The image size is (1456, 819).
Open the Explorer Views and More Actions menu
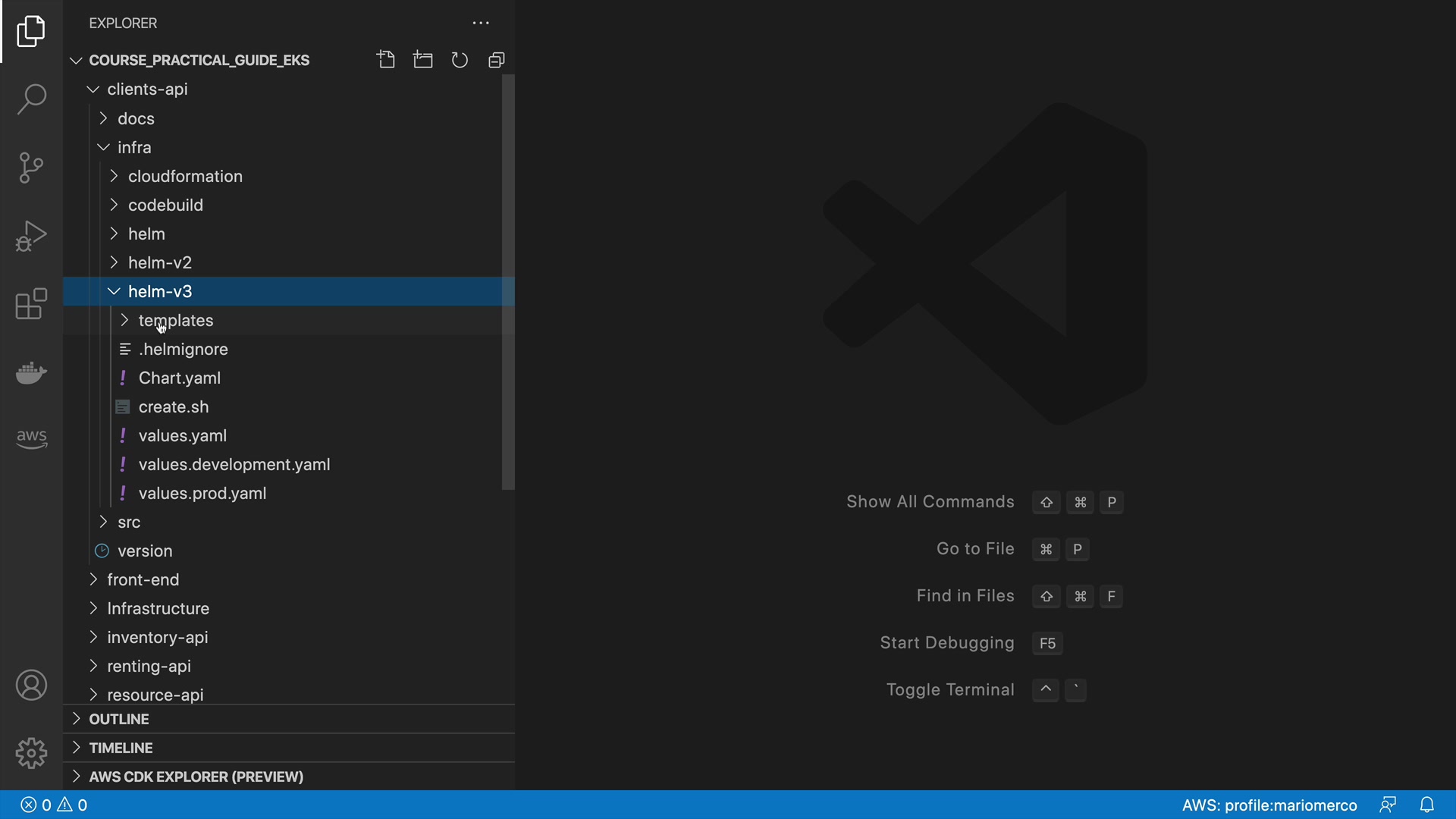481,24
